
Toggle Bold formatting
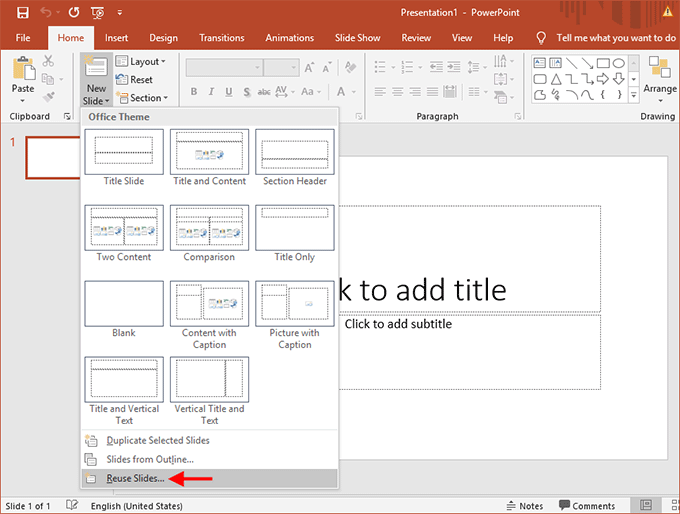point(194,92)
